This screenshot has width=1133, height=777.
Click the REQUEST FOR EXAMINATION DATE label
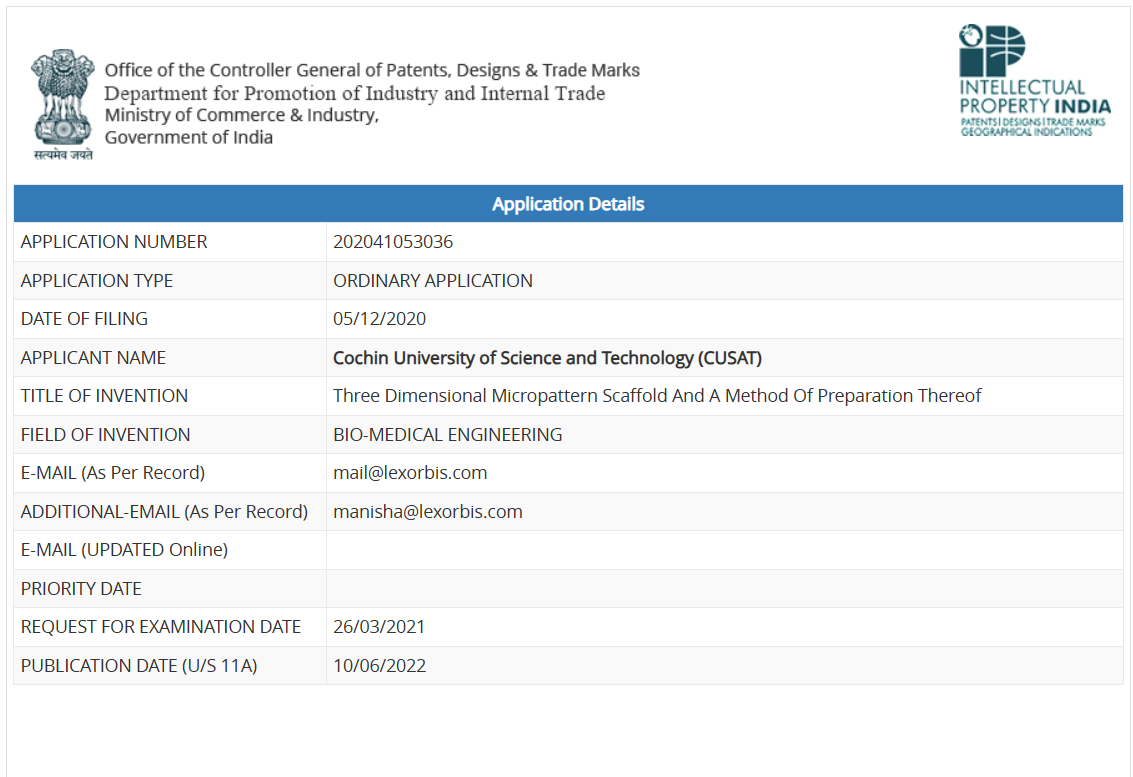pyautogui.click(x=160, y=627)
